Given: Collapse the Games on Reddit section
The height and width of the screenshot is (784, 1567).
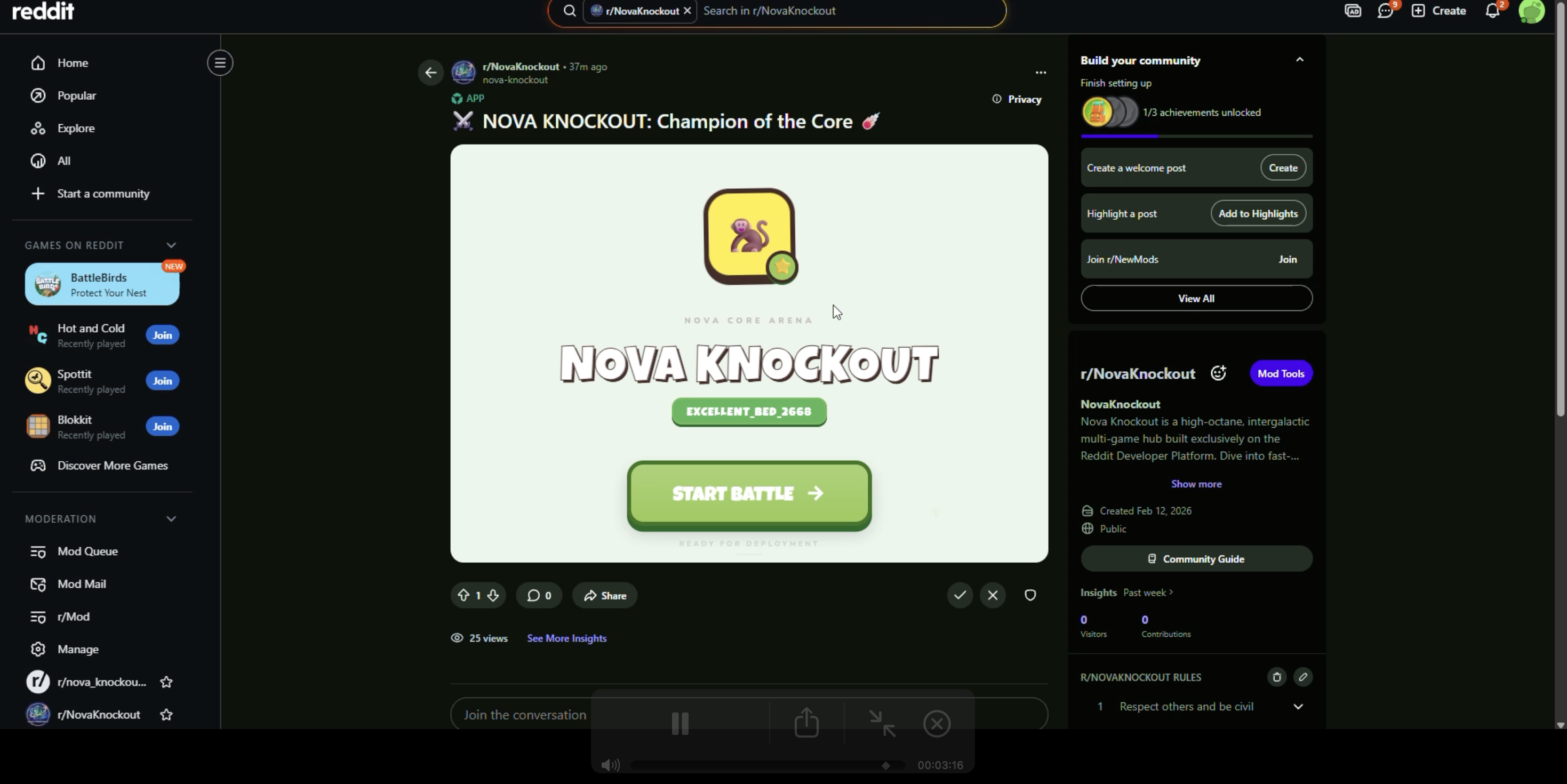Looking at the screenshot, I should tap(171, 245).
